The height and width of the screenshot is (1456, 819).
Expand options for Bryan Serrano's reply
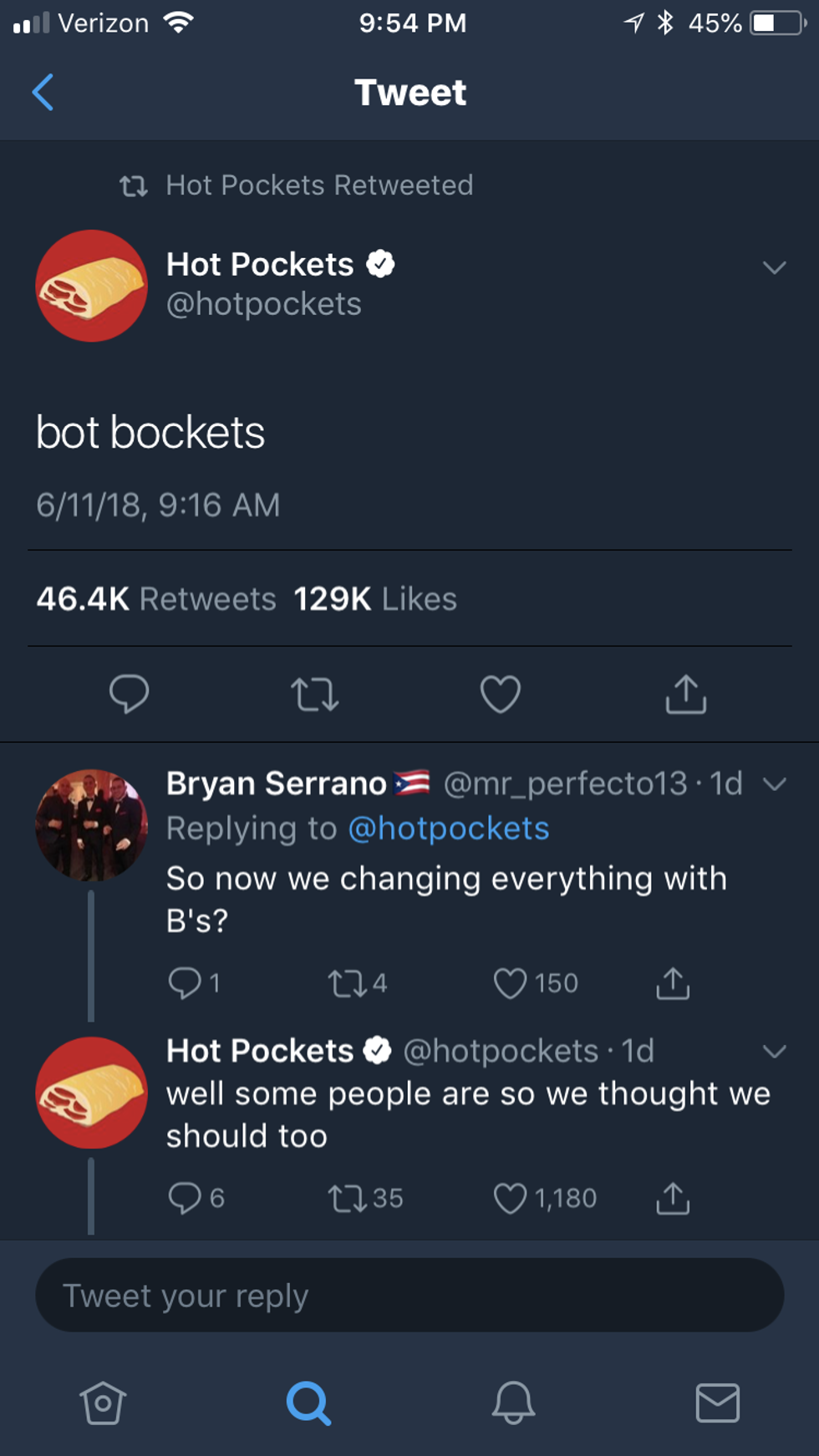point(774,784)
